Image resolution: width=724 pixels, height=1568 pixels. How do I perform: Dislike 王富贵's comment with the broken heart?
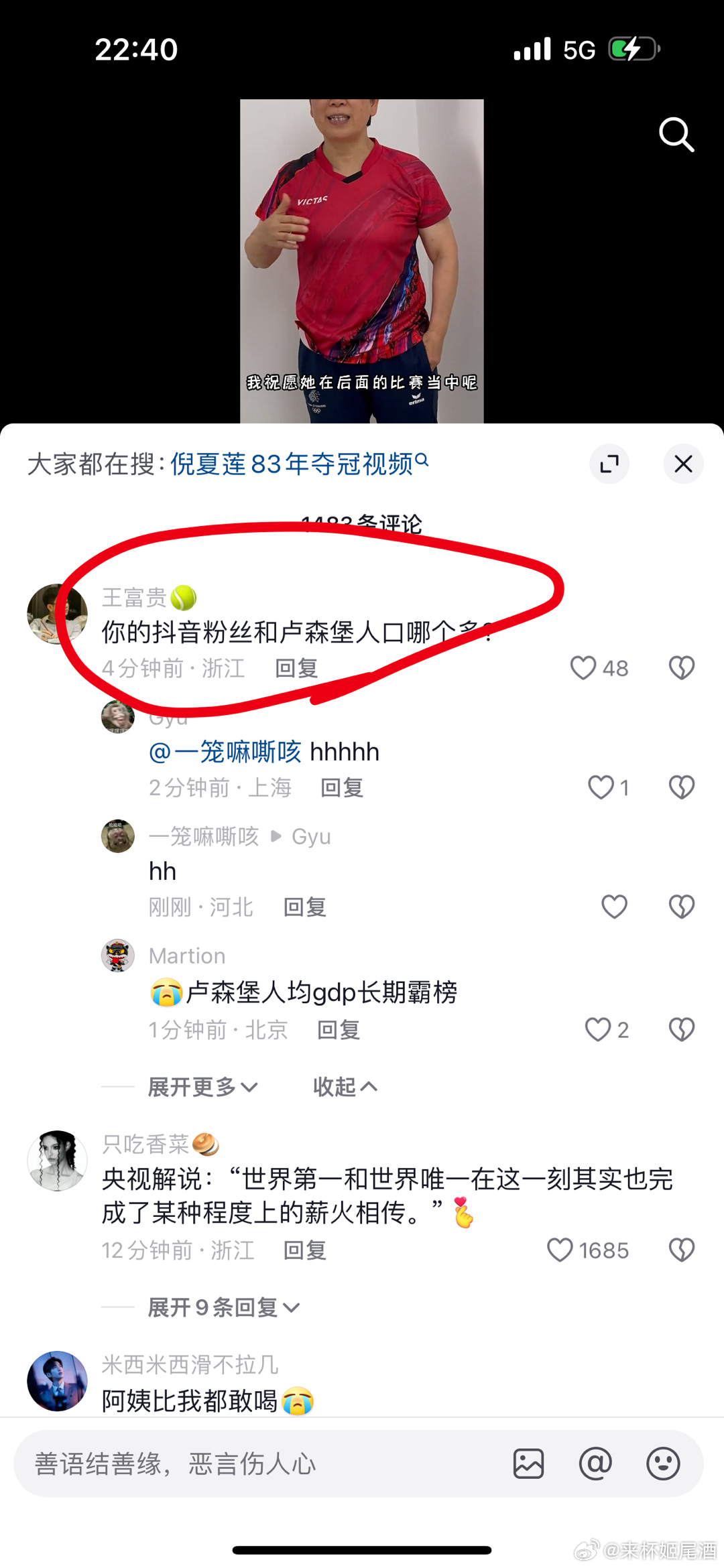click(682, 668)
